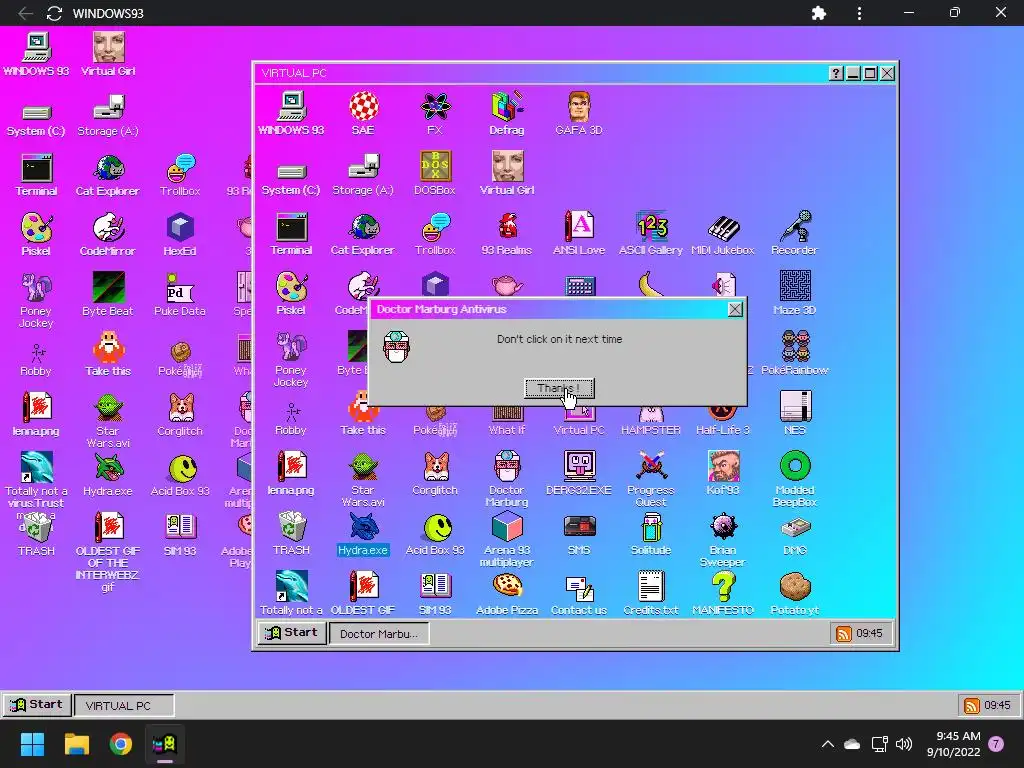Launch NES emulator icon in Virtual PC
The height and width of the screenshot is (768, 1024).
coord(794,413)
